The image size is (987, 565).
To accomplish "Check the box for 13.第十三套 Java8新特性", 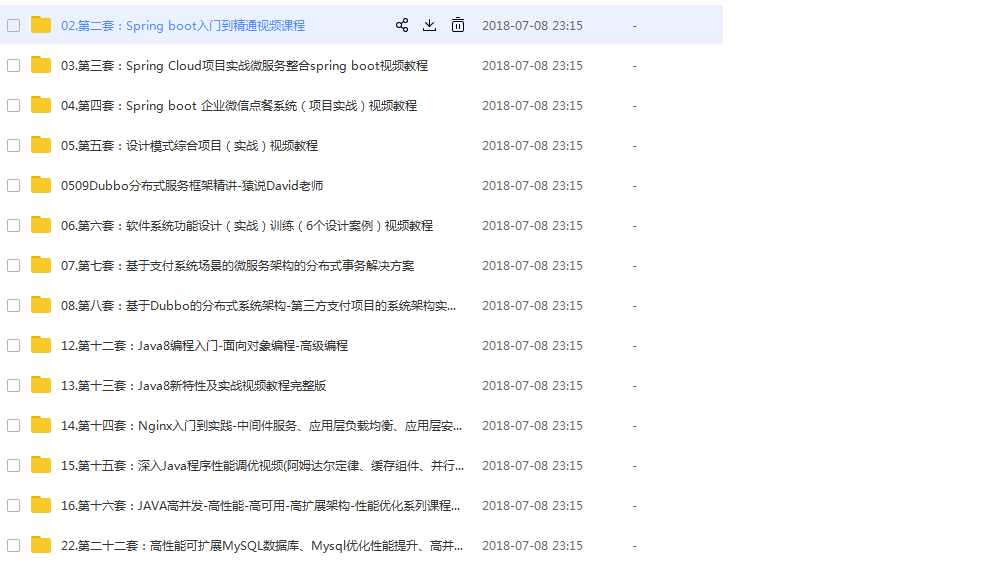I will pos(13,386).
